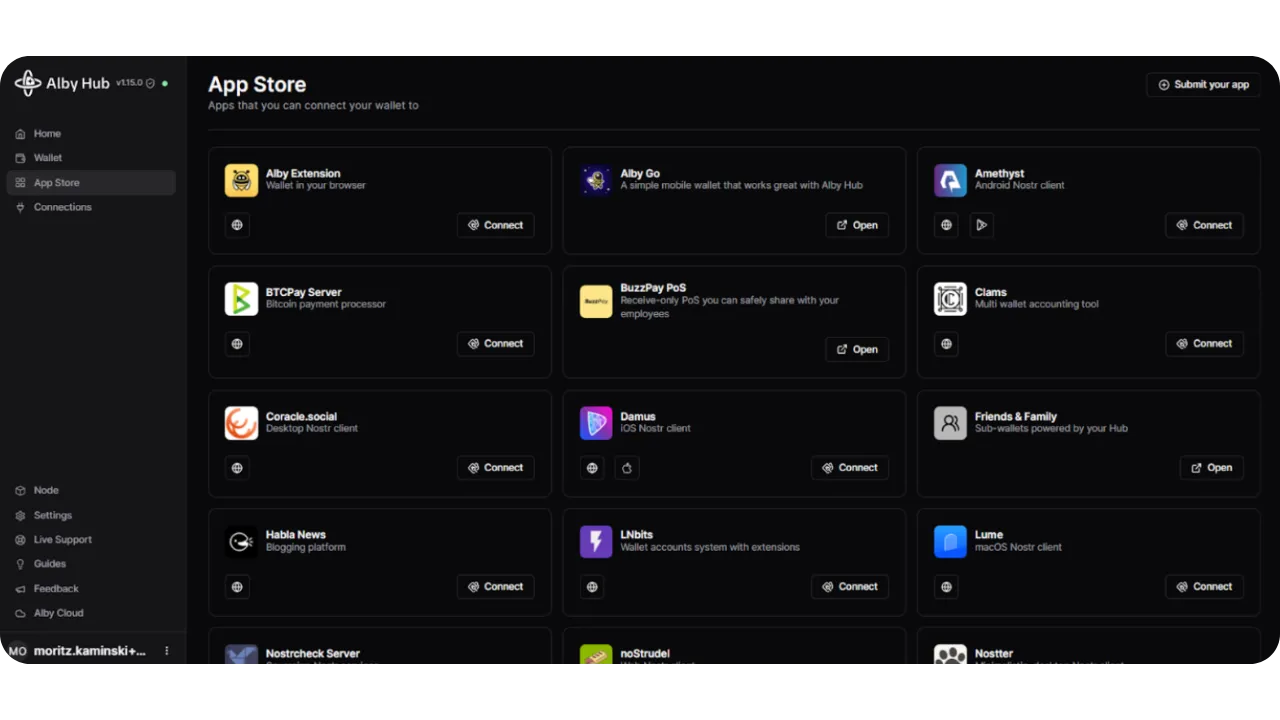The height and width of the screenshot is (720, 1280).
Task: Connect the Alby Extension app
Action: pyautogui.click(x=495, y=225)
